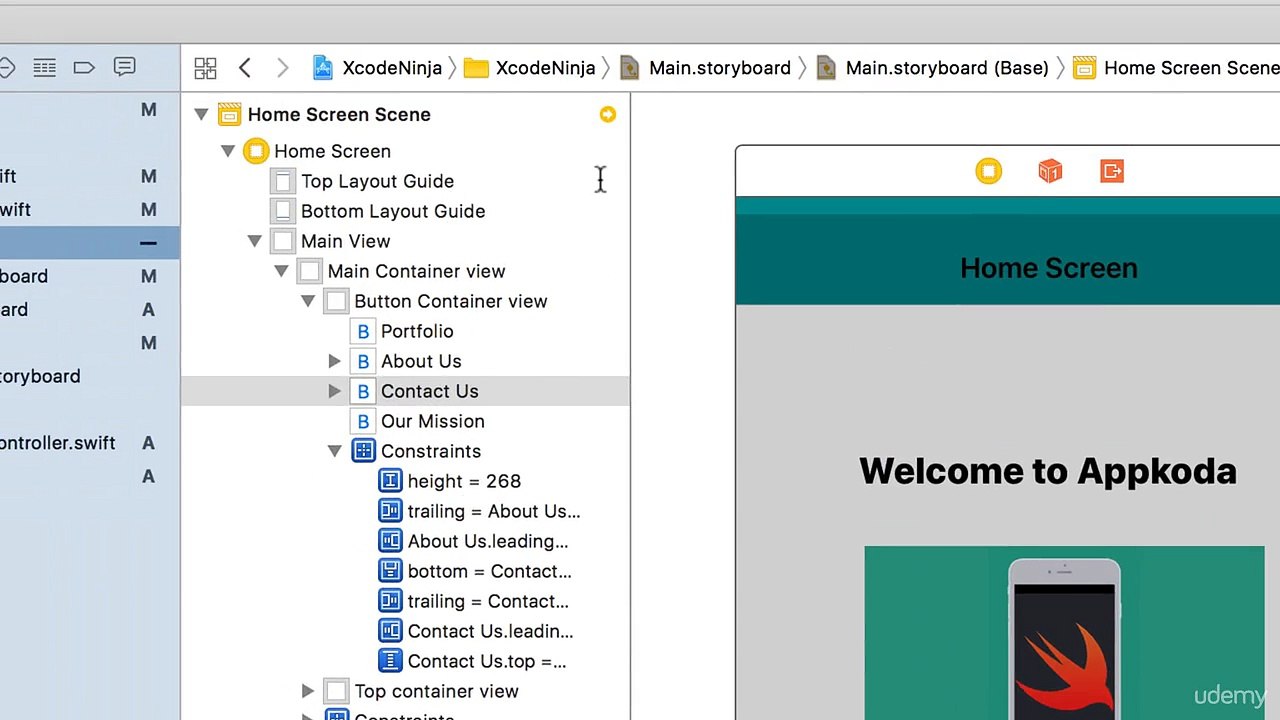Open the Debug navigator icon

click(x=44, y=68)
